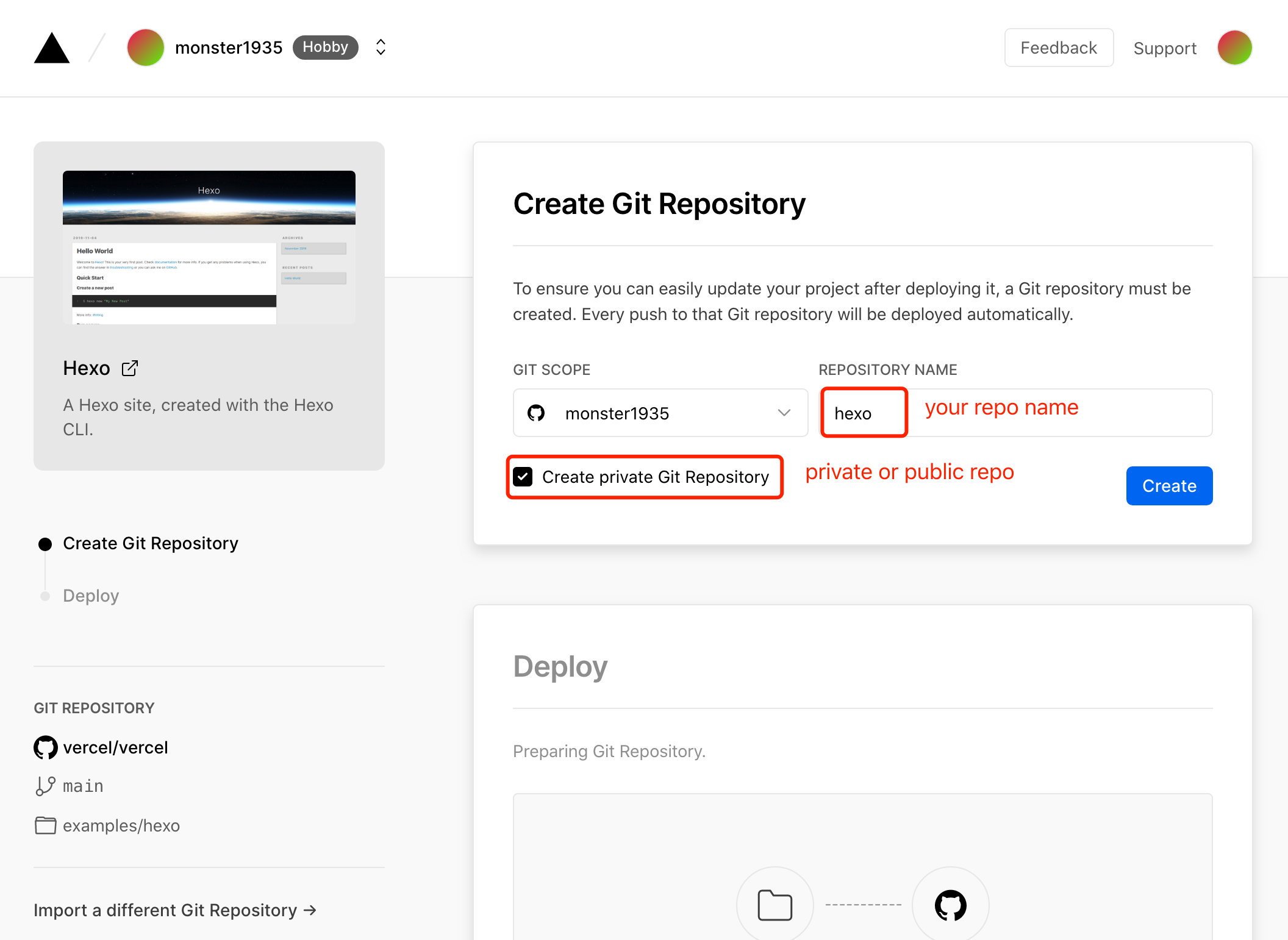Open the Feedback button
Image resolution: width=1288 pixels, height=940 pixels.
coord(1059,48)
